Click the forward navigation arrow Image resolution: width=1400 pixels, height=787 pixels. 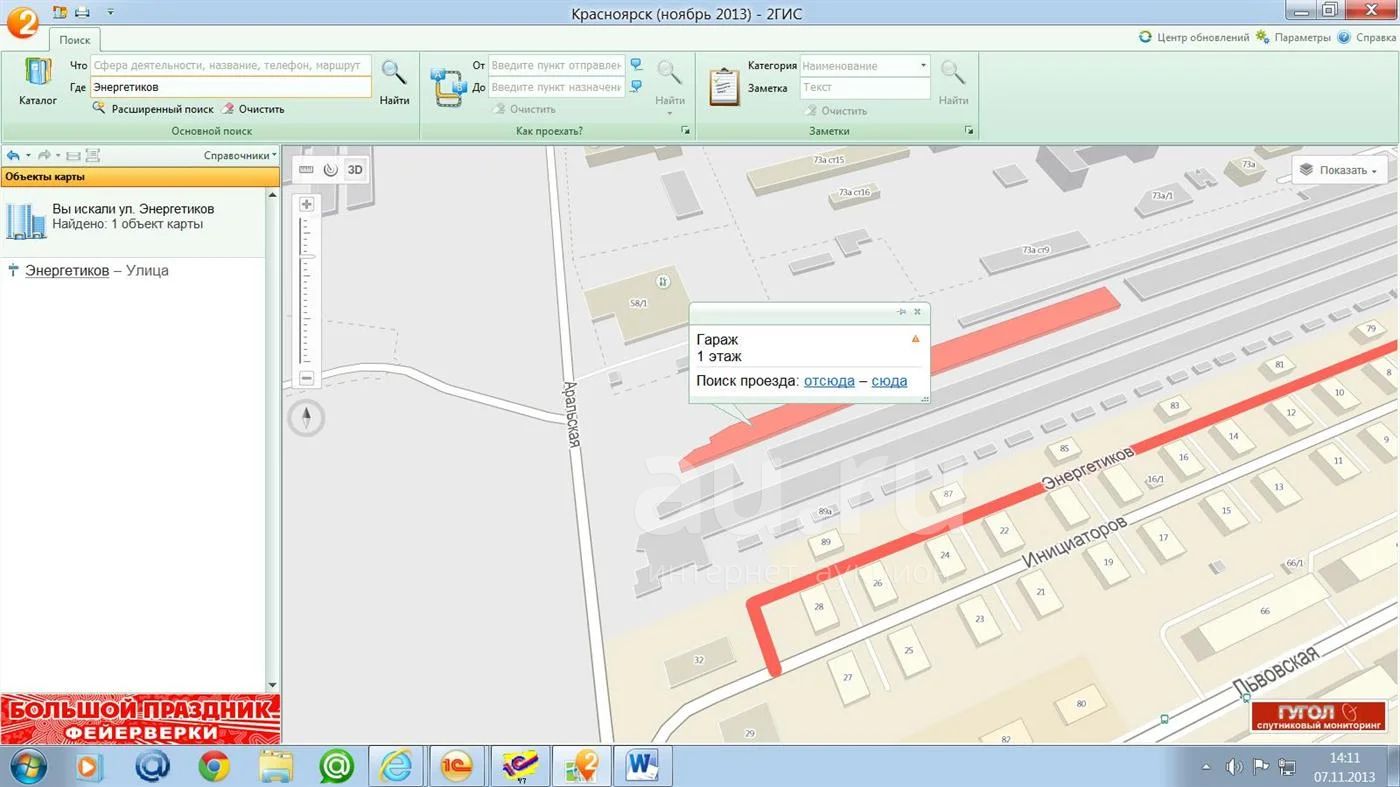click(44, 155)
